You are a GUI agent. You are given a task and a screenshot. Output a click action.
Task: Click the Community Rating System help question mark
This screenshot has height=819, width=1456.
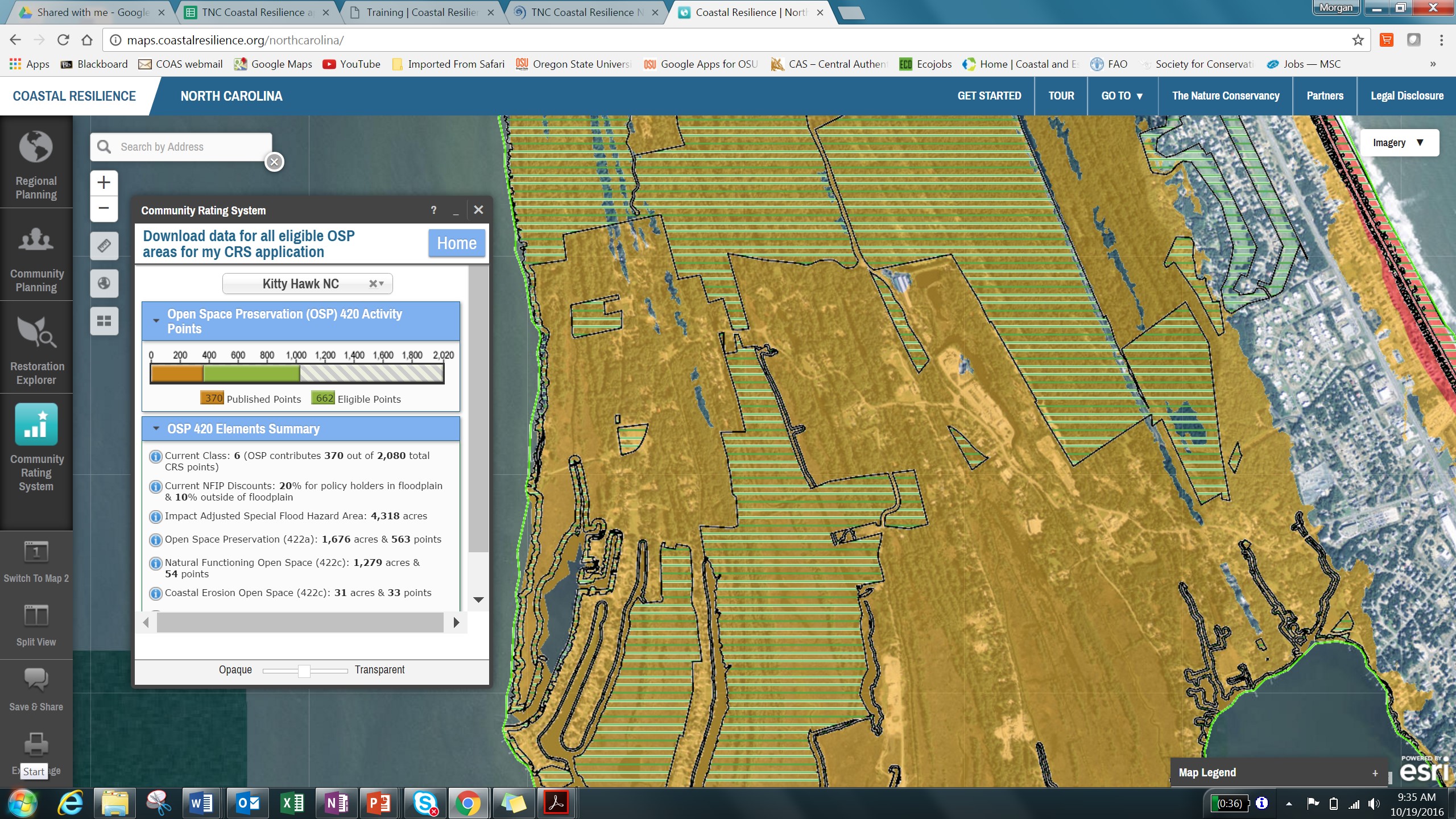point(433,210)
